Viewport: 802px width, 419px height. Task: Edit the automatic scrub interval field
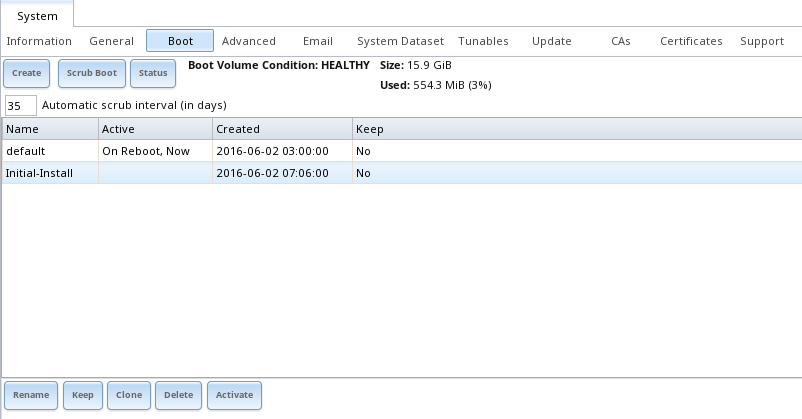click(20, 105)
